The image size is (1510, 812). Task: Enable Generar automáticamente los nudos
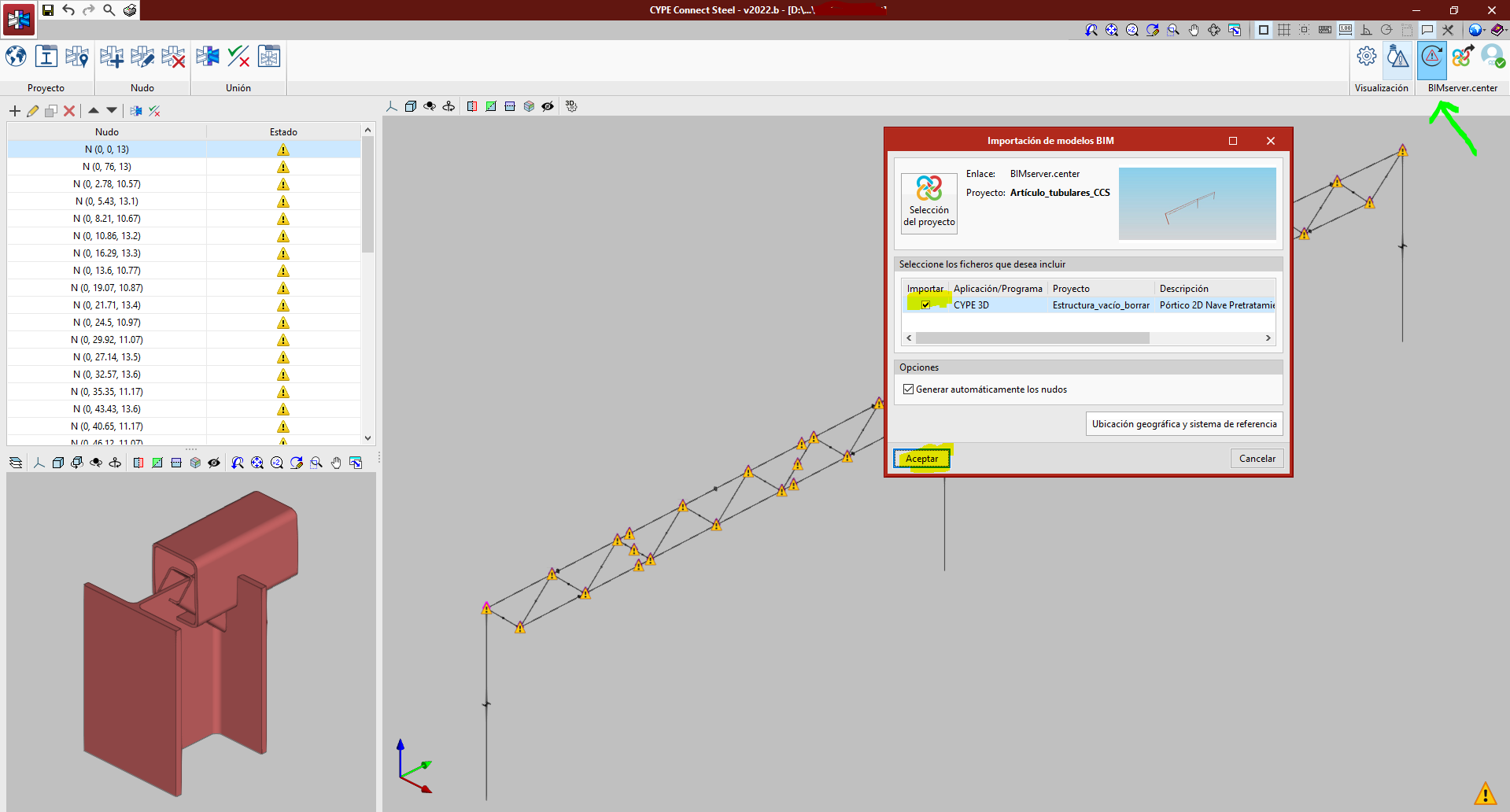[909, 389]
